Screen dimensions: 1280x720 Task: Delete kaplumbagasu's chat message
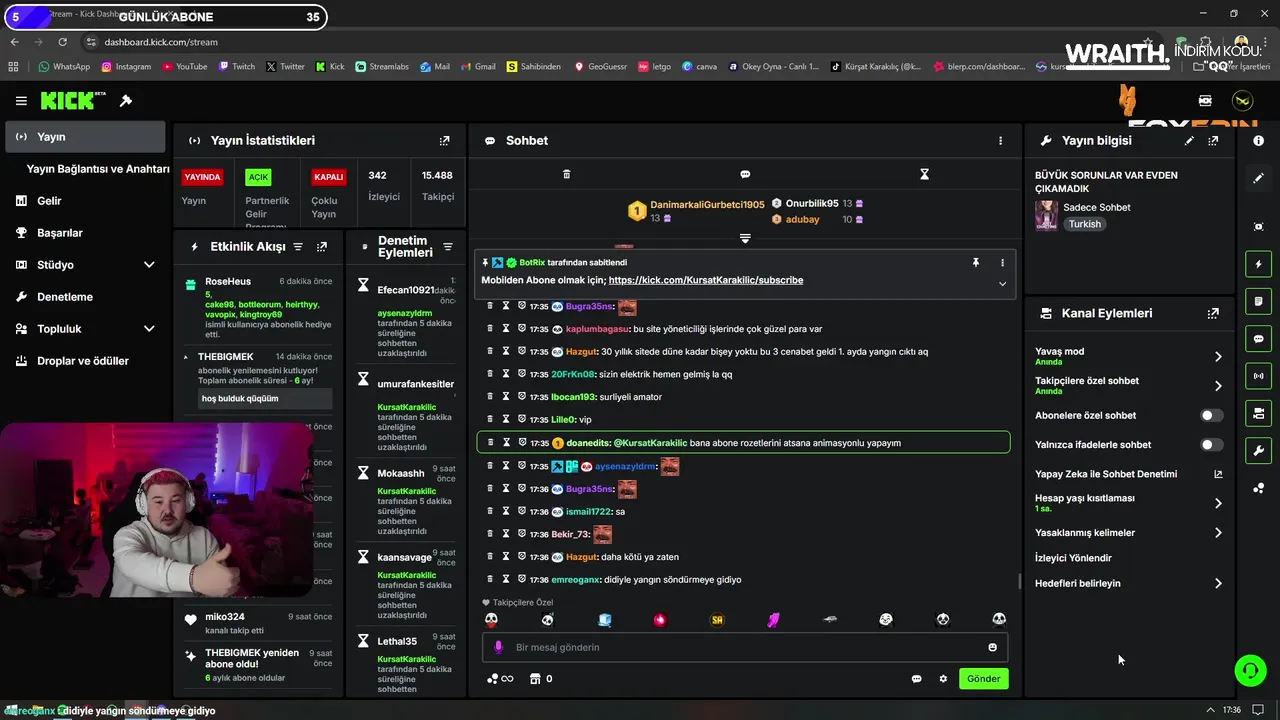[490, 329]
